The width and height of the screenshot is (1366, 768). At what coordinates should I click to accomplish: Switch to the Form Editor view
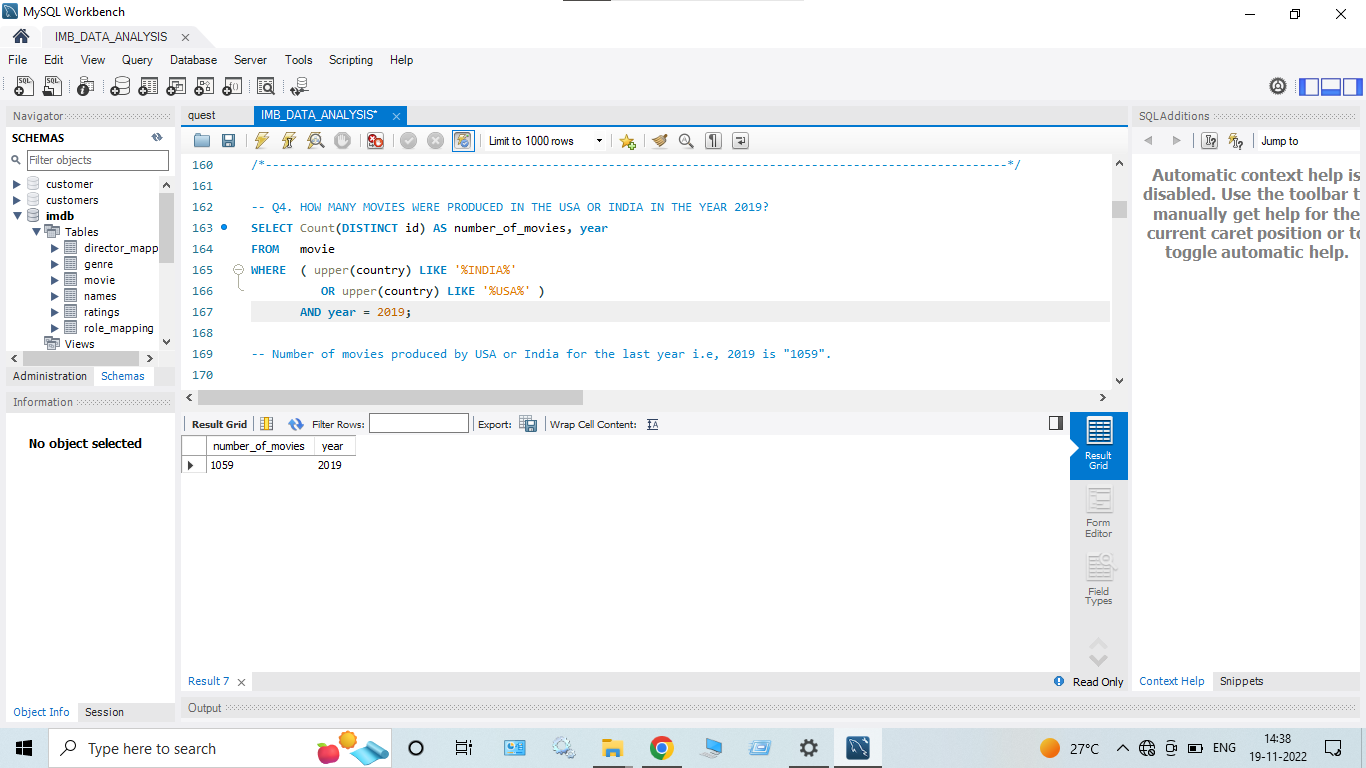pyautogui.click(x=1098, y=512)
